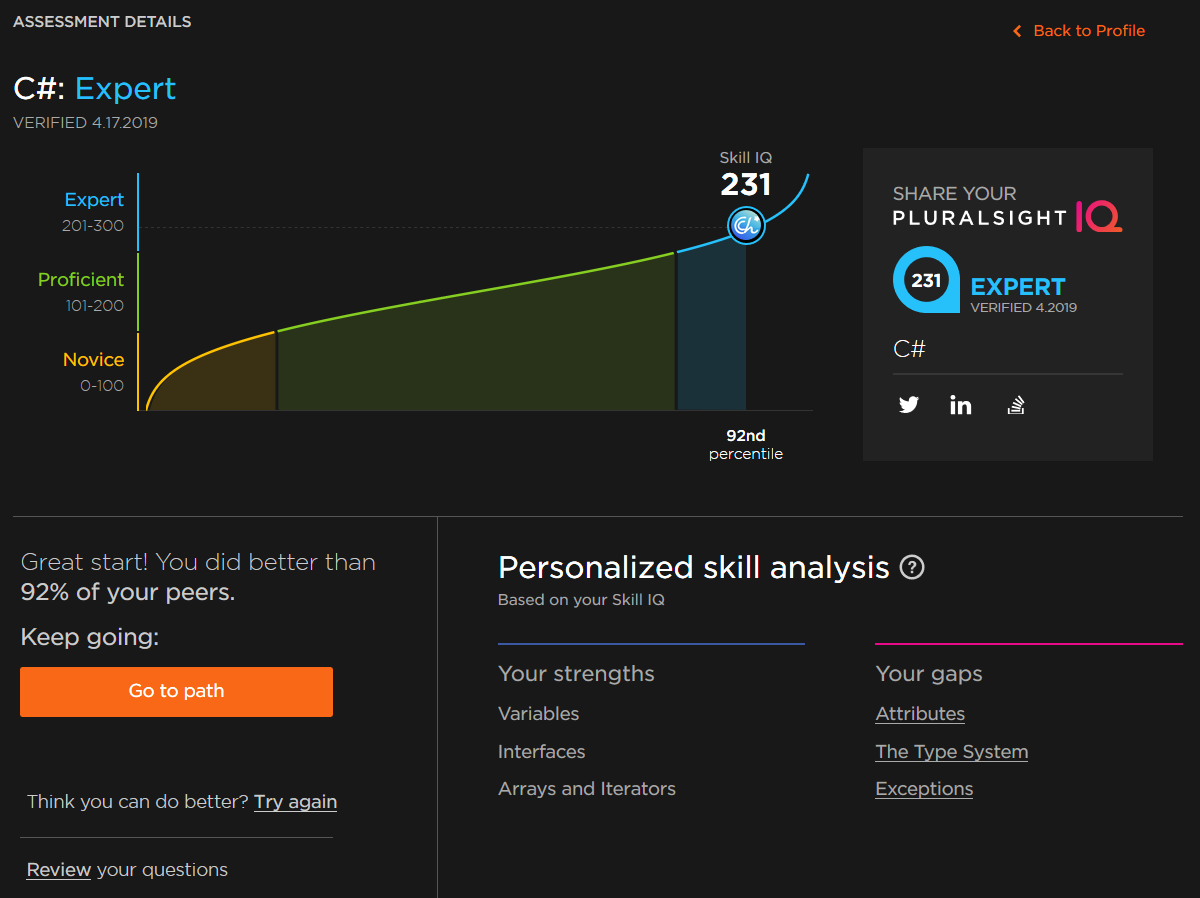
Task: Click the VERIFIED 4.17.2019 text
Action: pos(85,123)
